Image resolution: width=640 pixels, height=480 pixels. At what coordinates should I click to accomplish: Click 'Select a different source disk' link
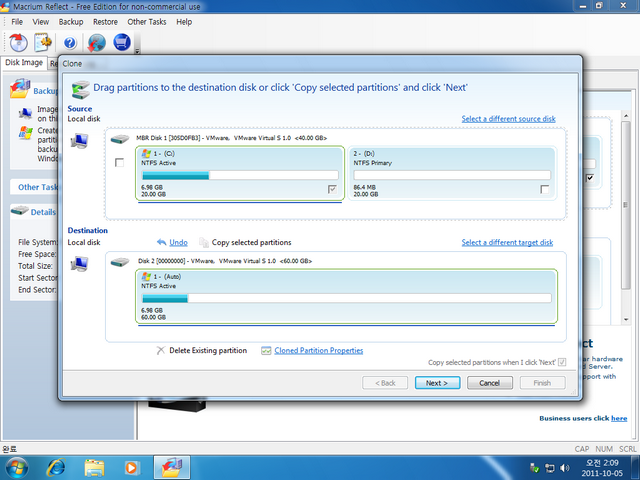508,119
